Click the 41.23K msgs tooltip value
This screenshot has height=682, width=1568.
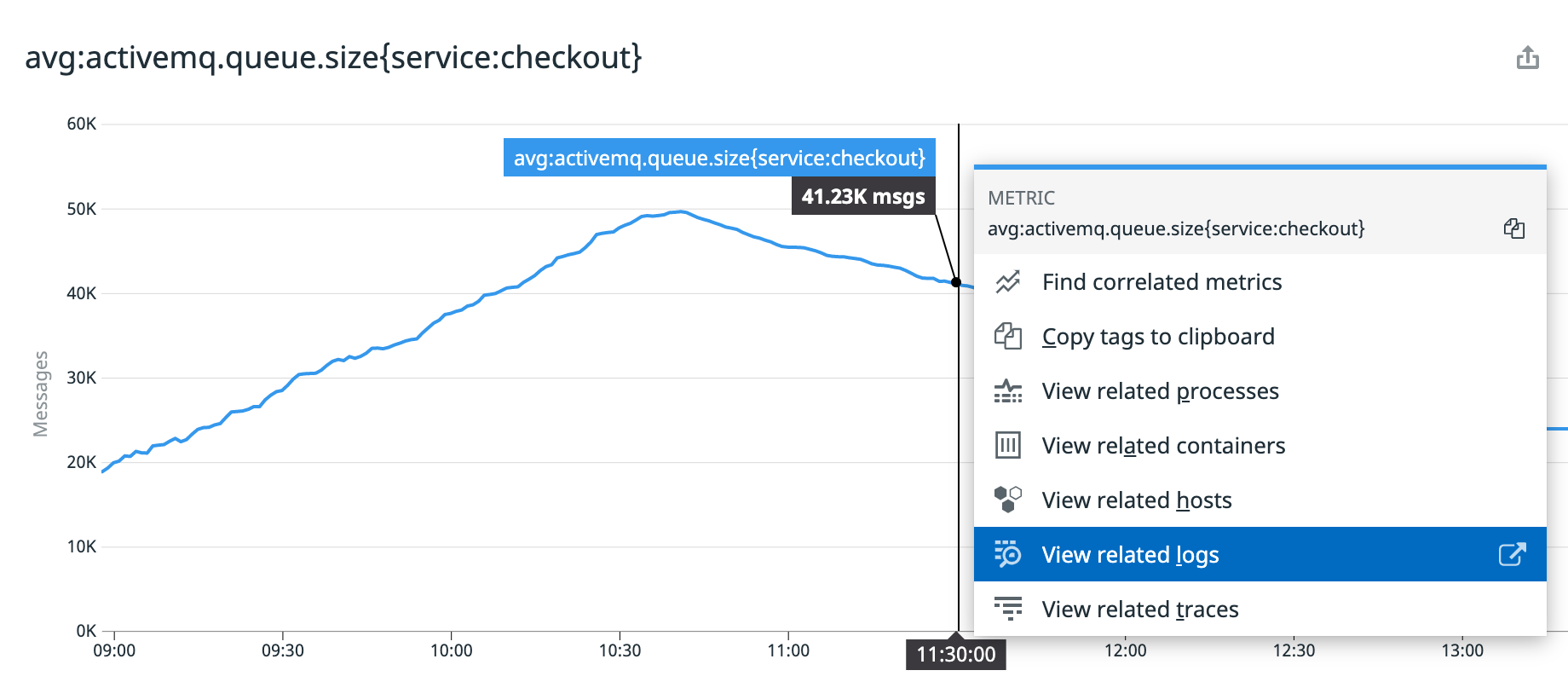pyautogui.click(x=862, y=195)
